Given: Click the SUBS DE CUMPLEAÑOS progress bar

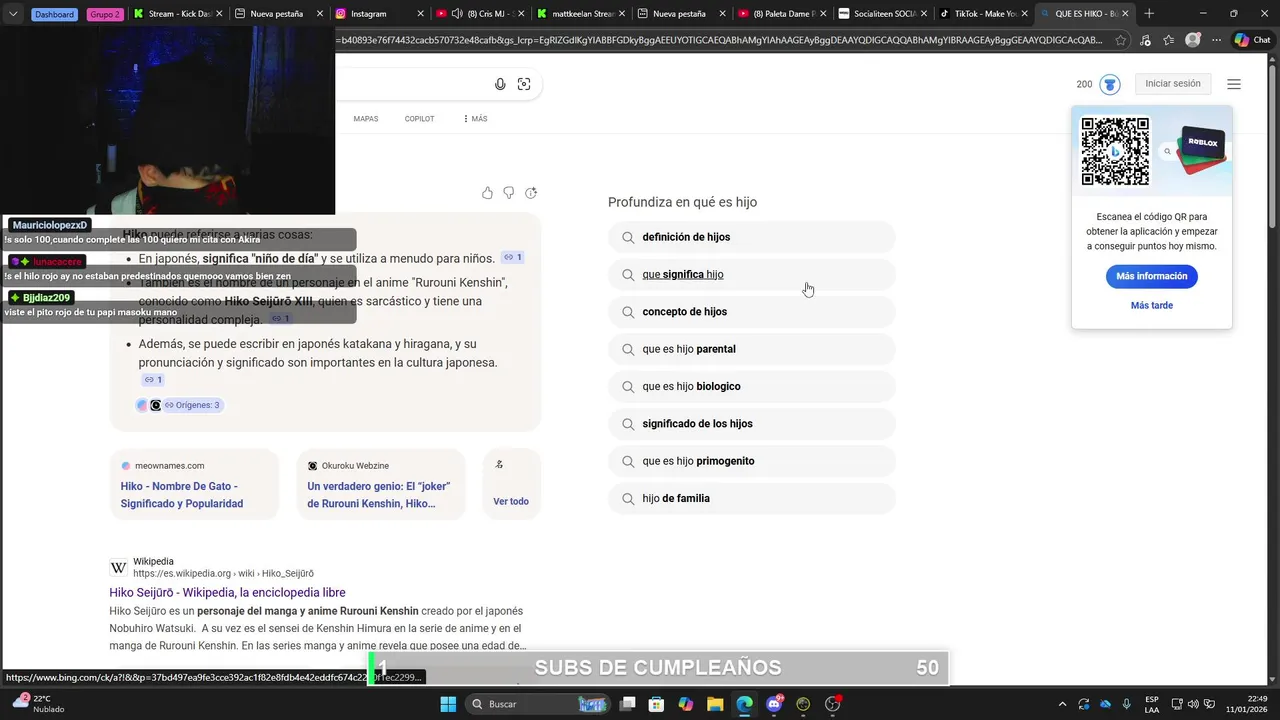Looking at the screenshot, I should coord(659,668).
